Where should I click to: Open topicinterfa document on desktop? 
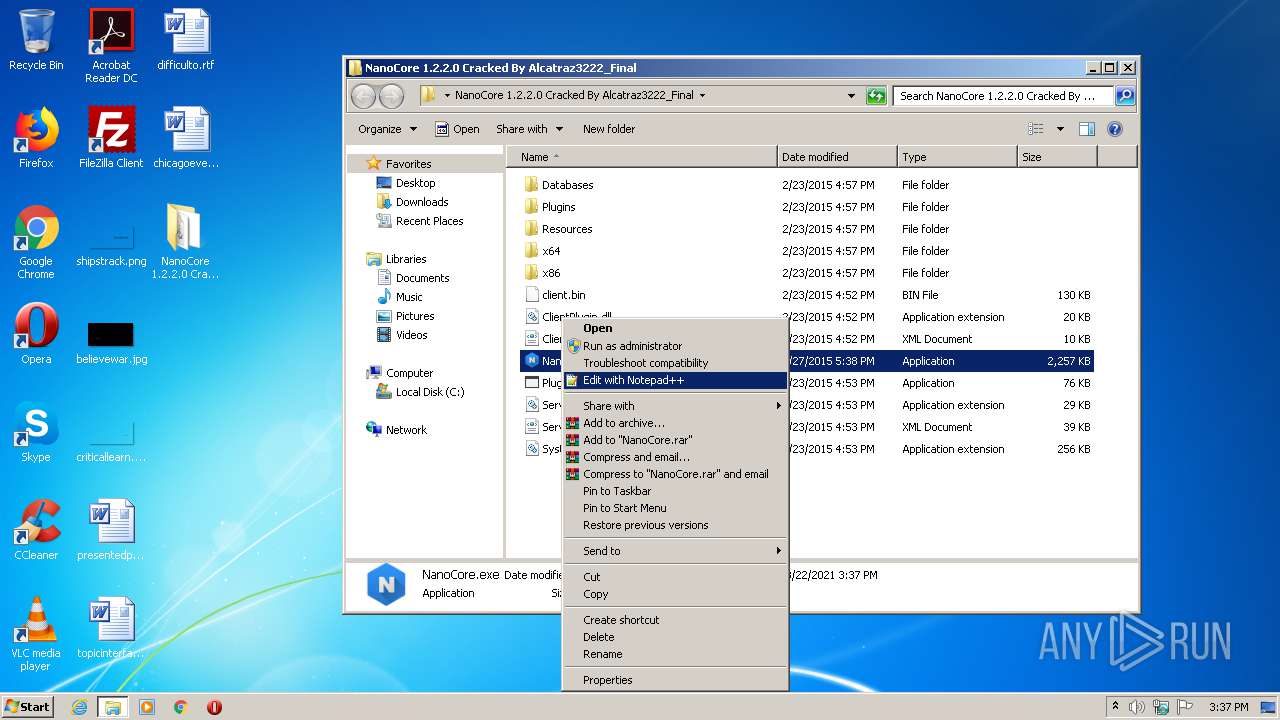tap(111, 628)
